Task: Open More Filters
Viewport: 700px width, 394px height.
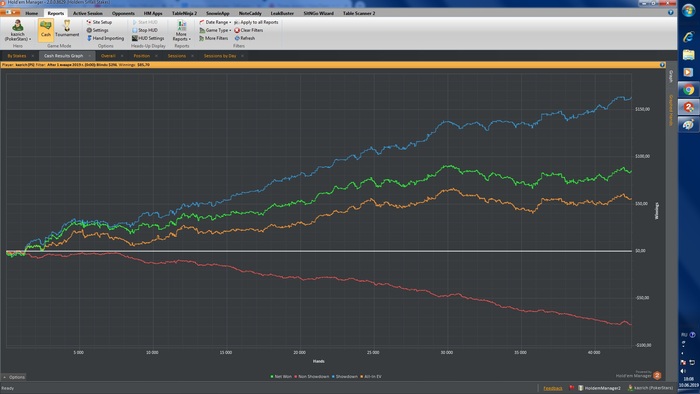Action: click(214, 38)
